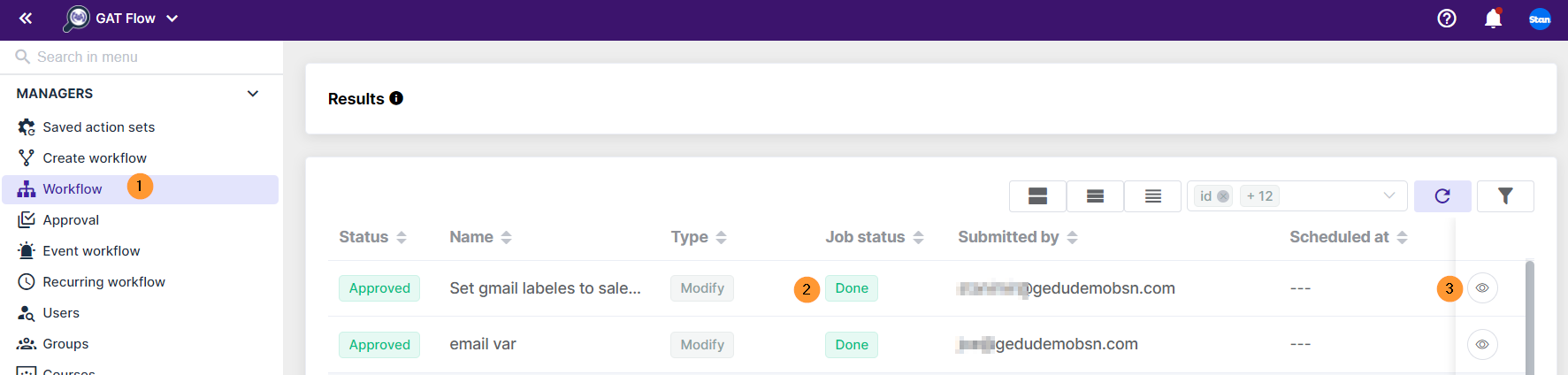Open the GAT Flow app switcher dropdown

pyautogui.click(x=172, y=19)
